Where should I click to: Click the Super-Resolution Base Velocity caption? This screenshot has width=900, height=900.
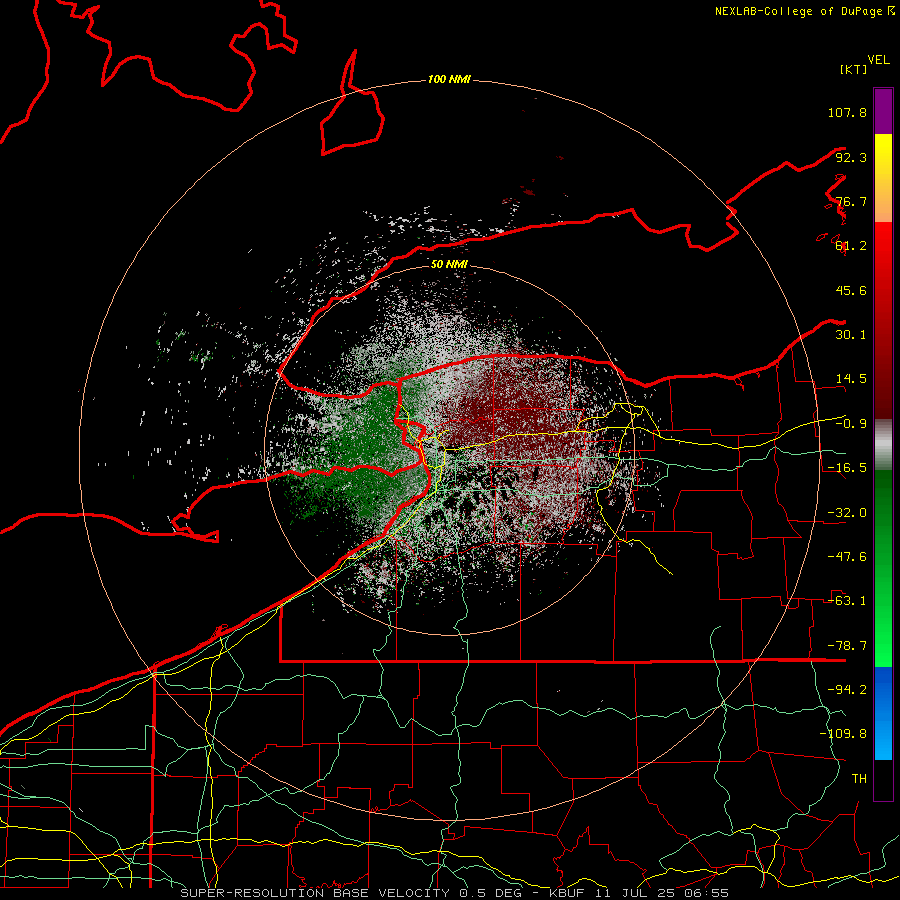coord(316,893)
